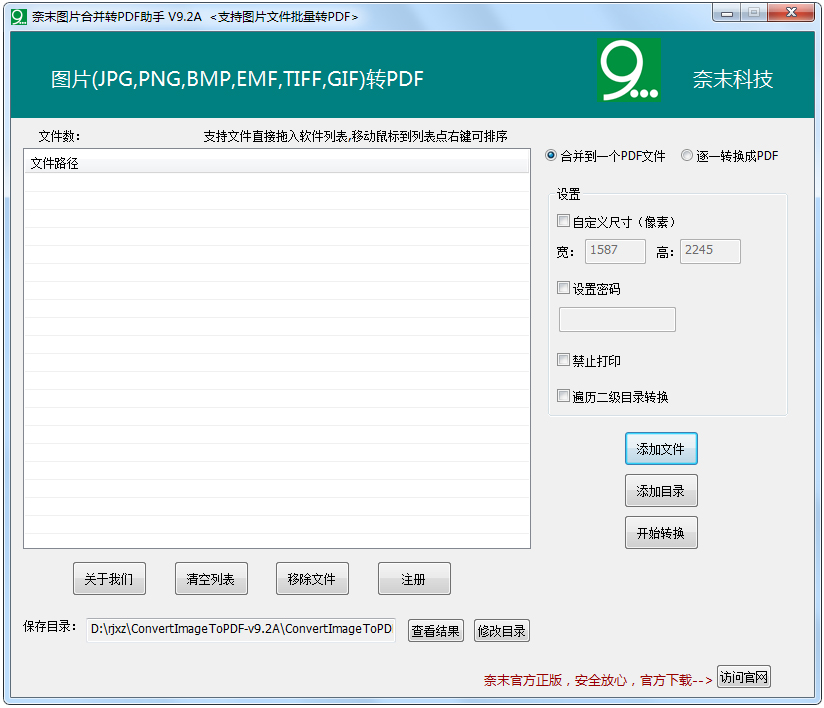This screenshot has width=824, height=708.
Task: Focus the password input box
Action: pyautogui.click(x=617, y=320)
